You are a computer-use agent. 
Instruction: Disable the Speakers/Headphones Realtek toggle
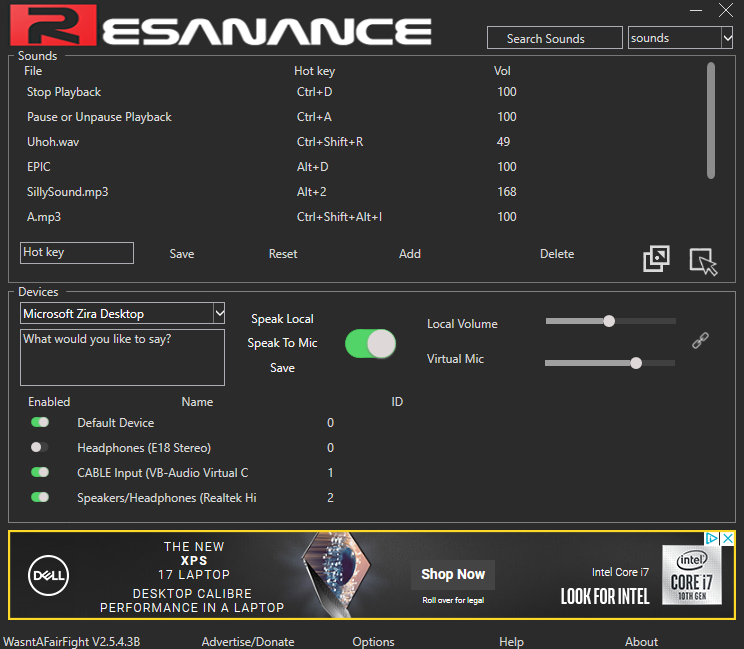tap(40, 497)
